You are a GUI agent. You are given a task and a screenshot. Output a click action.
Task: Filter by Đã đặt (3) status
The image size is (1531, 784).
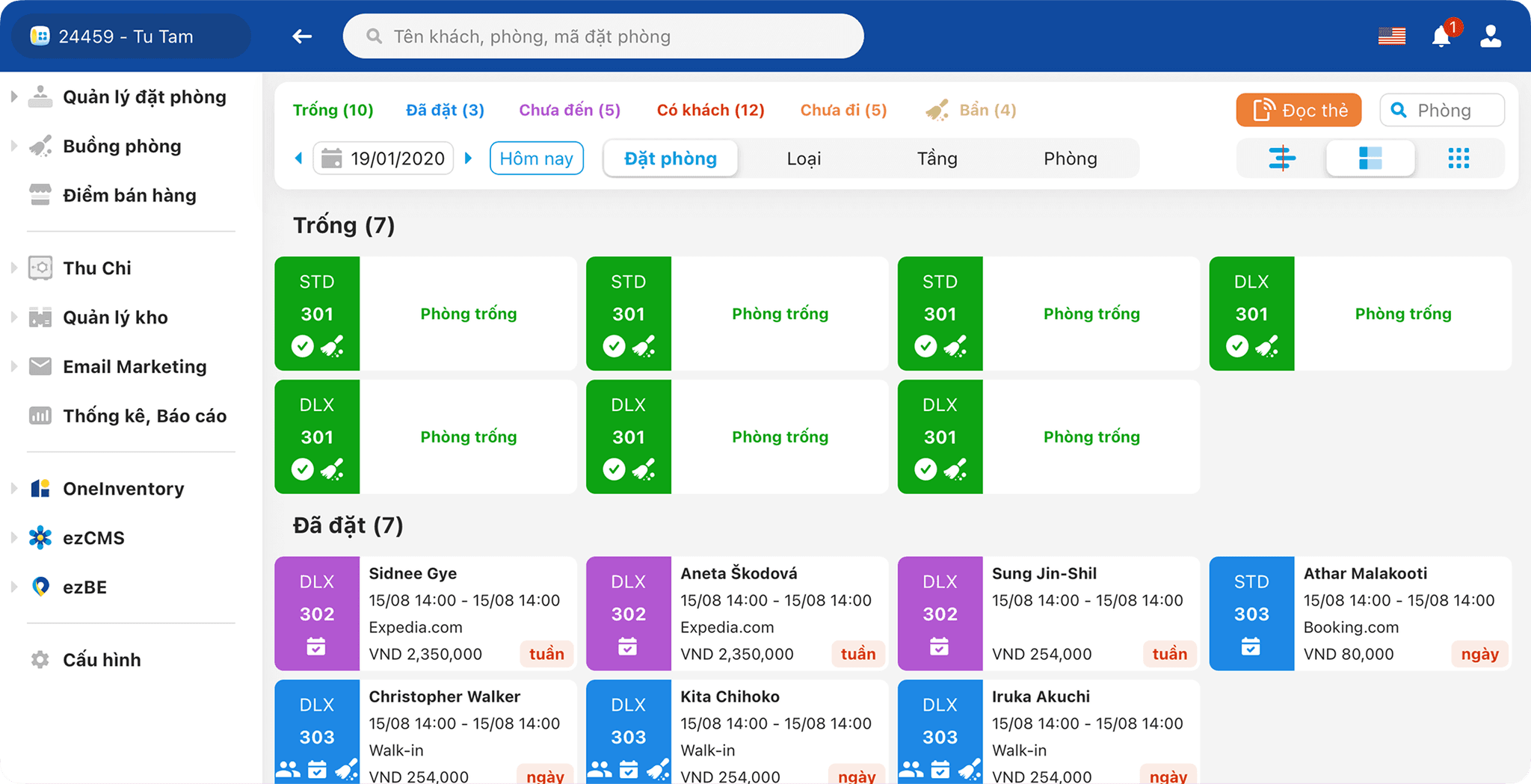[x=445, y=110]
